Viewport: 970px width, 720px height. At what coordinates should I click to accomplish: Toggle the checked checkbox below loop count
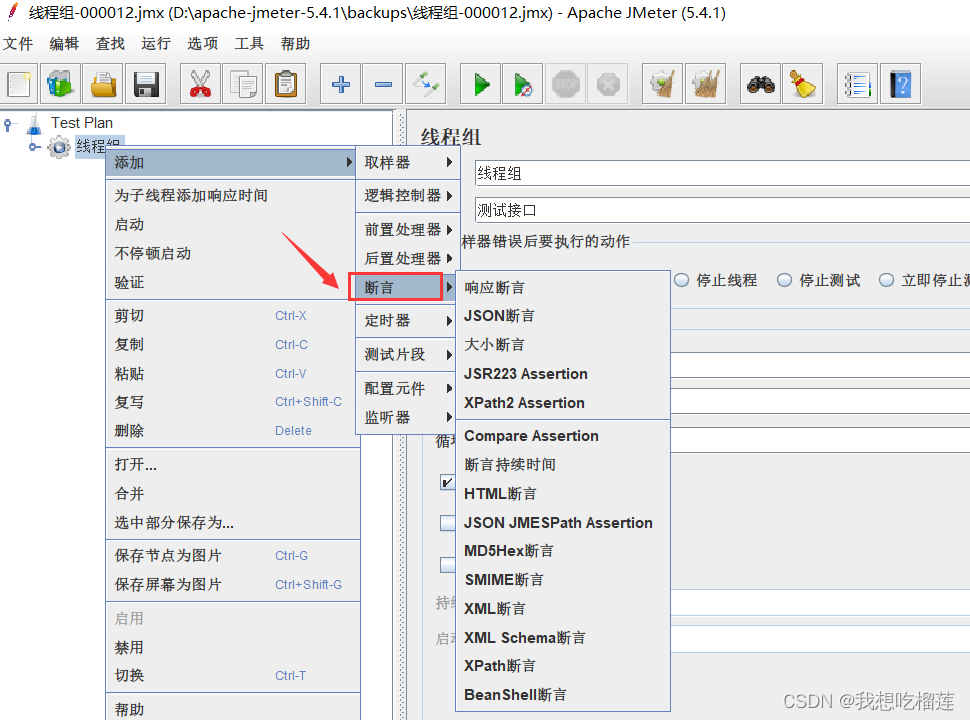click(447, 482)
